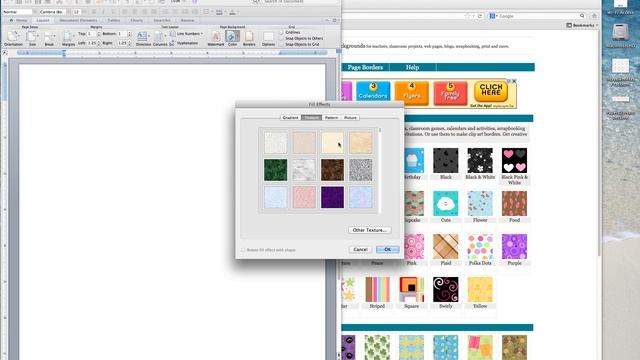
Task: Open the Document Elements ribbon tab
Action: [78, 20]
